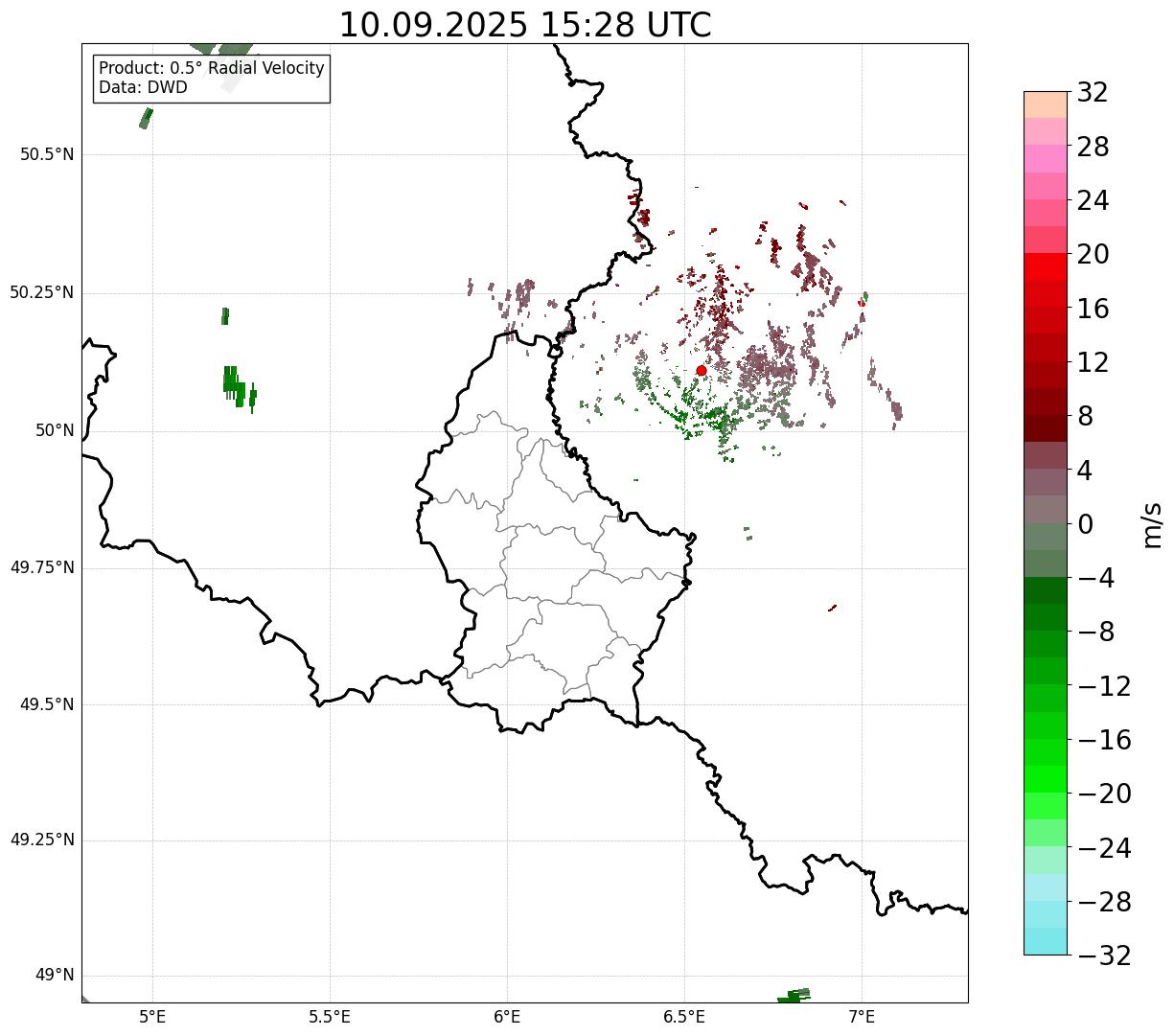Click the colorbar value 0
1174x1036 pixels.
(x=1085, y=524)
